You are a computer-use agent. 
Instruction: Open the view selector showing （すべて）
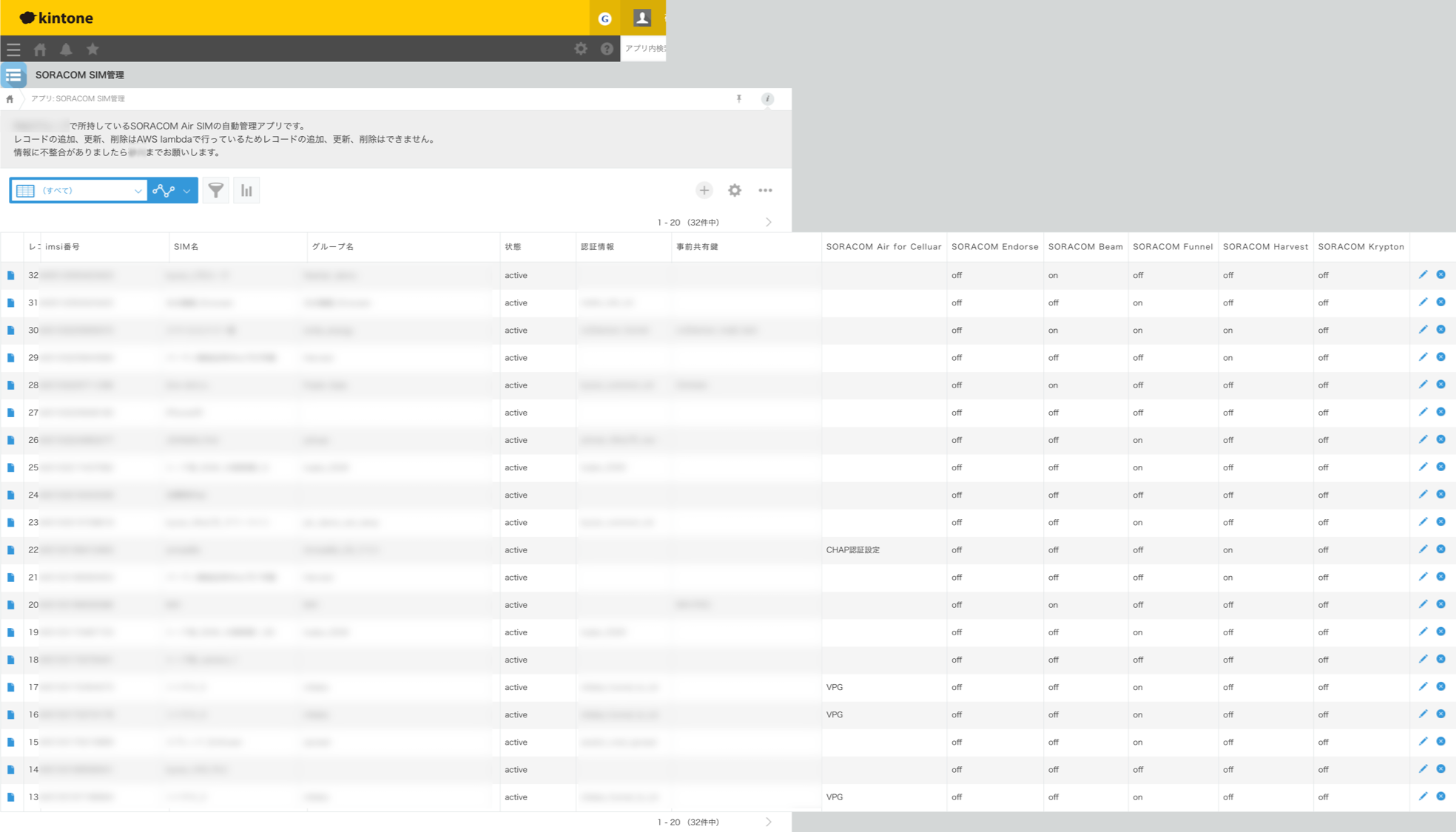(x=78, y=190)
